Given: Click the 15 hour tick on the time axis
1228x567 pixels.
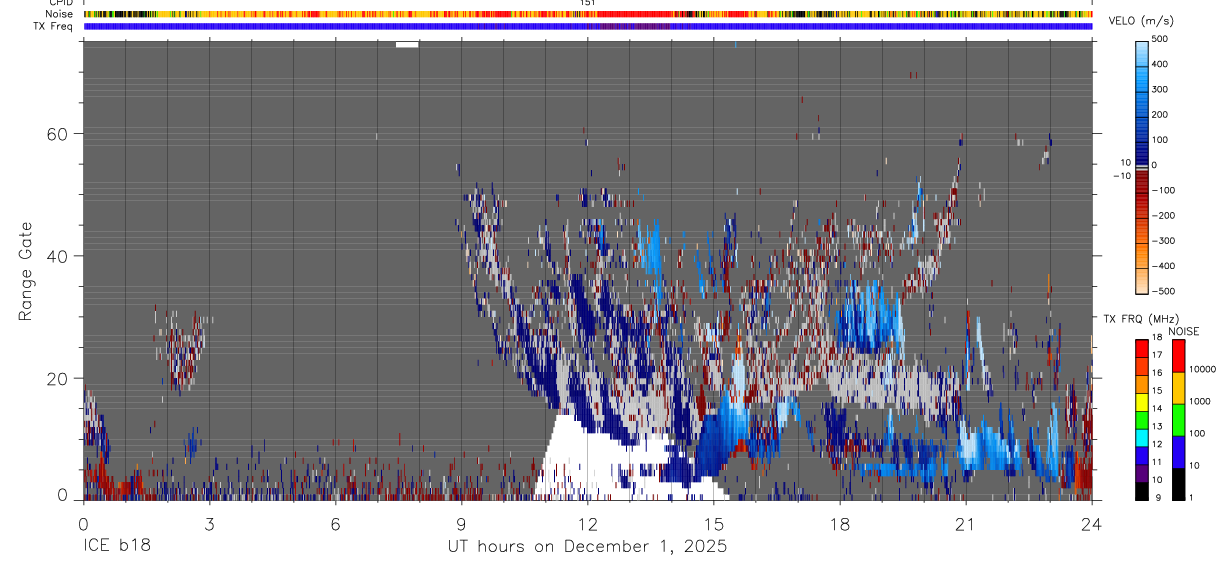Looking at the screenshot, I should 714,522.
